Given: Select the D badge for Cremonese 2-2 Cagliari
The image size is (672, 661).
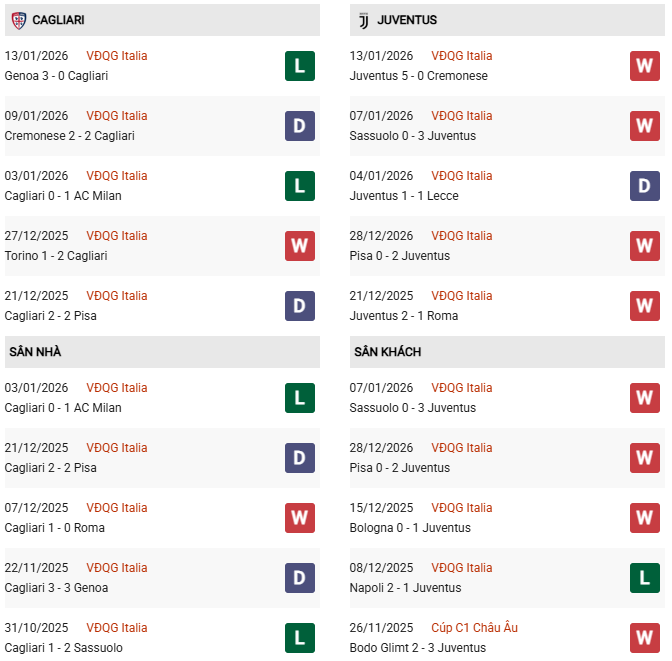Looking at the screenshot, I should (300, 126).
